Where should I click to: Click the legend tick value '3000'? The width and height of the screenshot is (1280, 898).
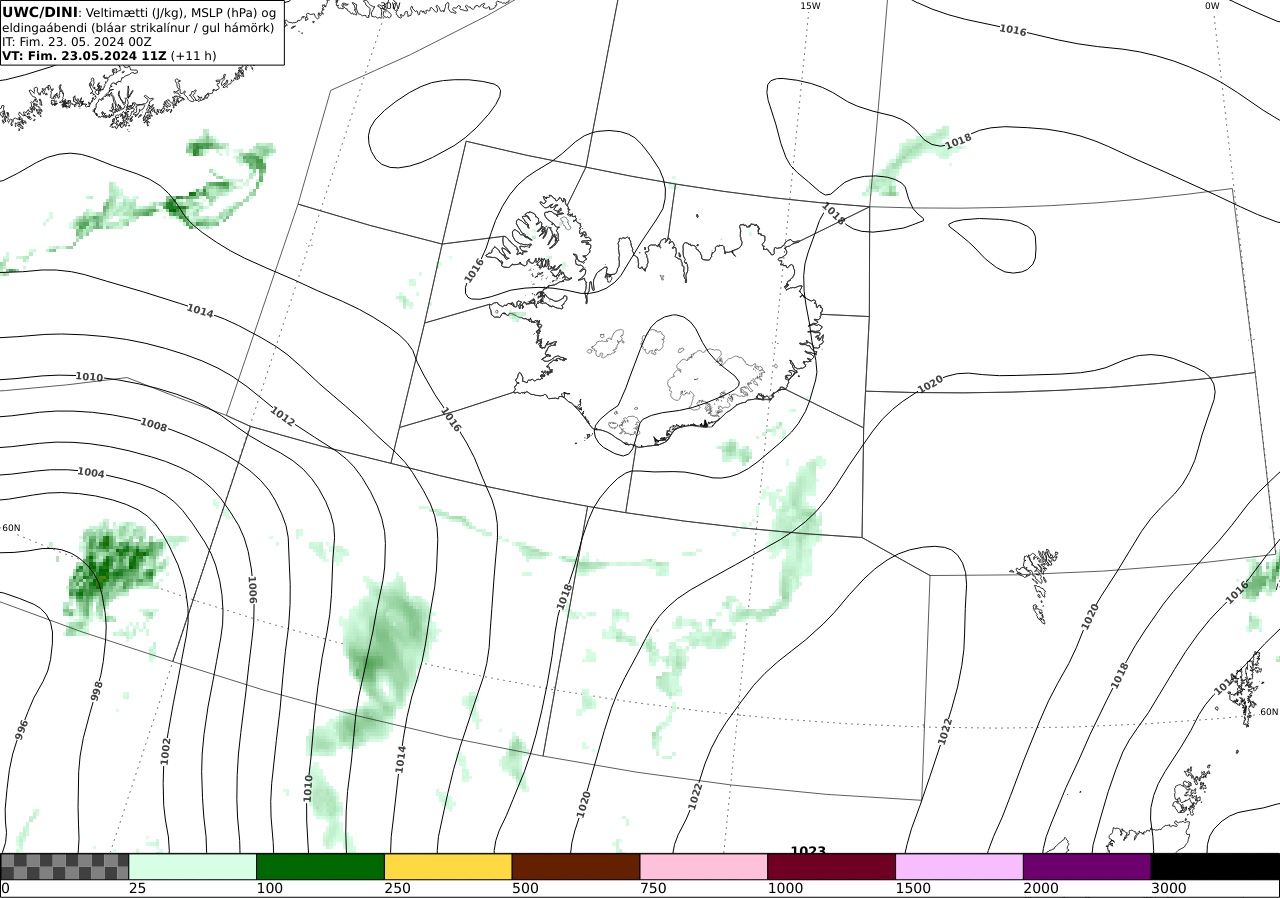click(1169, 888)
